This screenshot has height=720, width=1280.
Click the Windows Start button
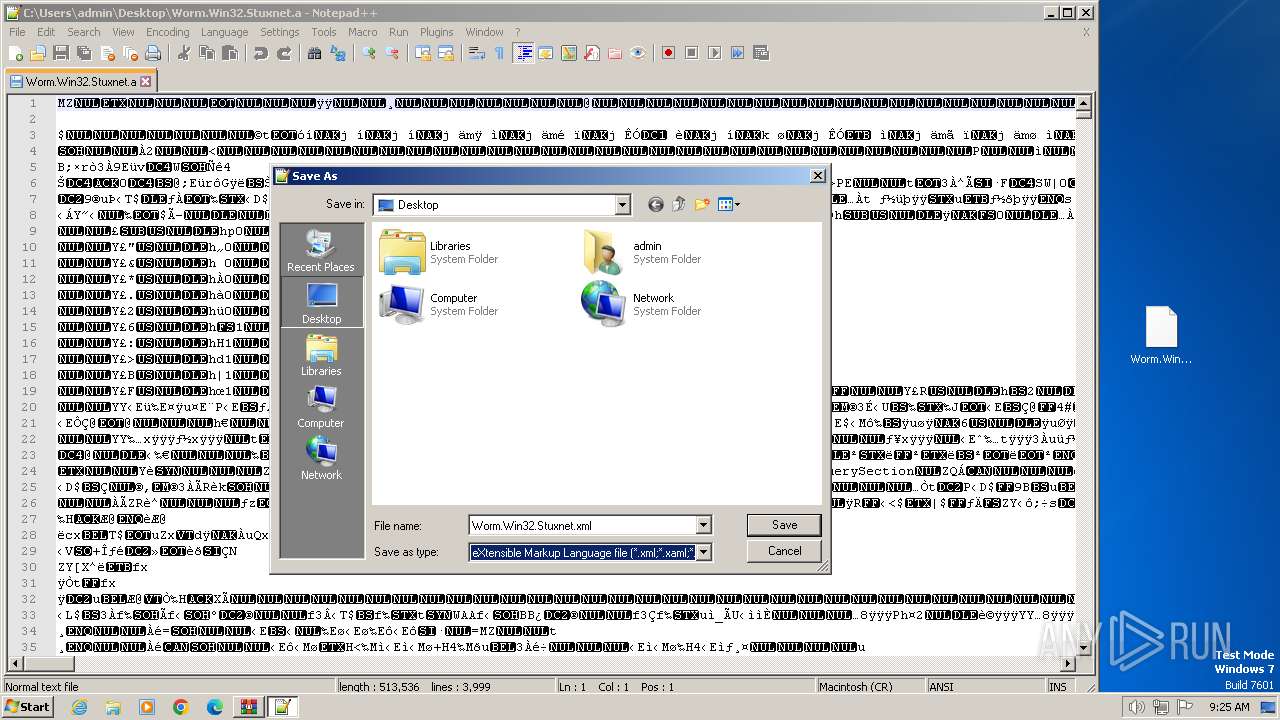pyautogui.click(x=28, y=706)
